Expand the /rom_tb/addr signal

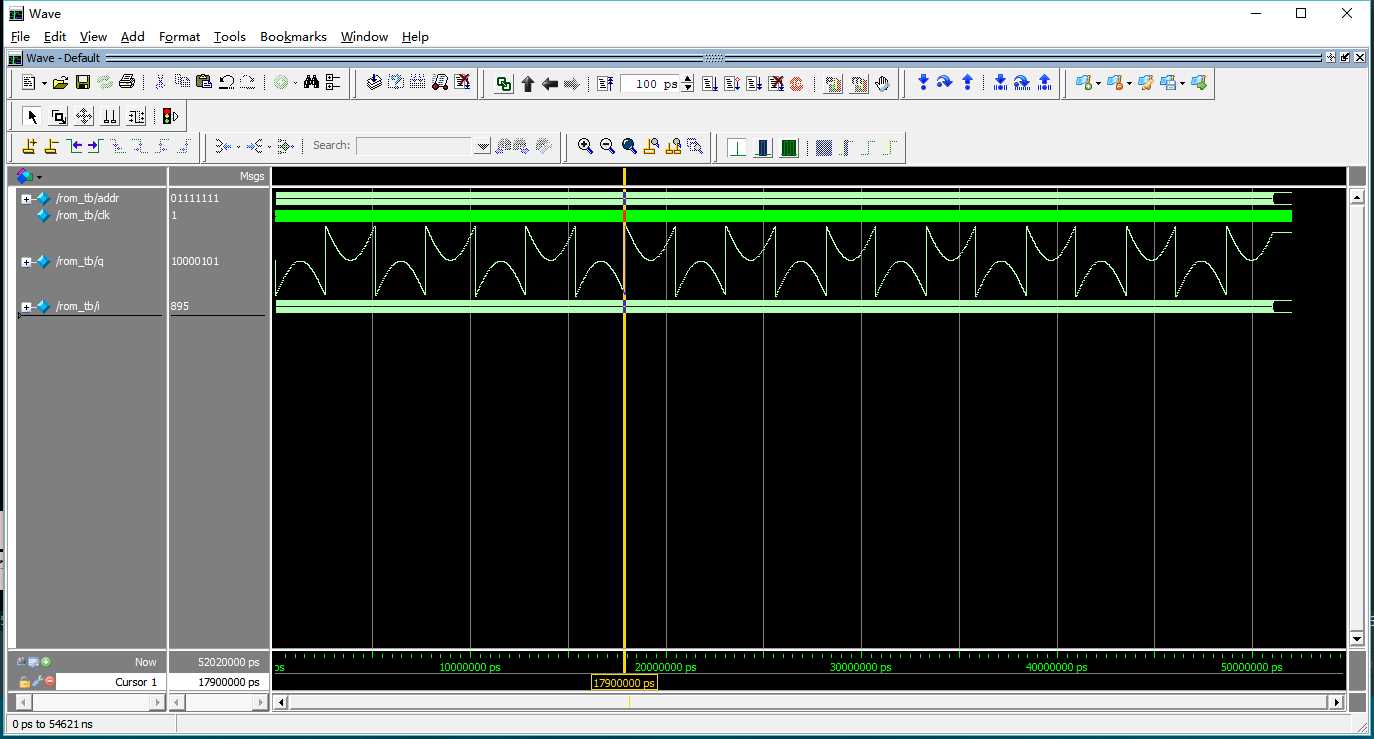[x=26, y=198]
